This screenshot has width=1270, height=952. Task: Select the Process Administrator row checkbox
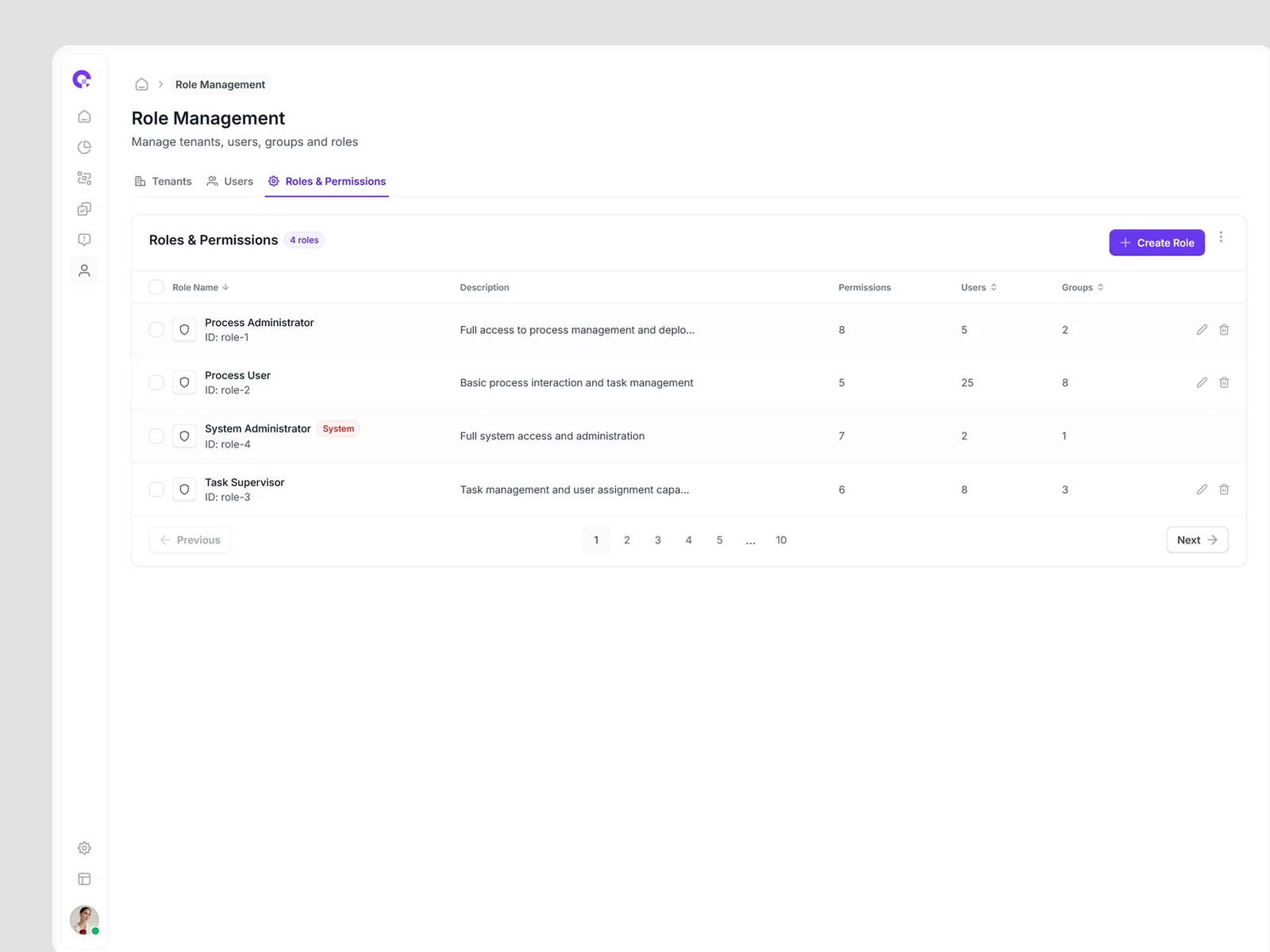[156, 330]
